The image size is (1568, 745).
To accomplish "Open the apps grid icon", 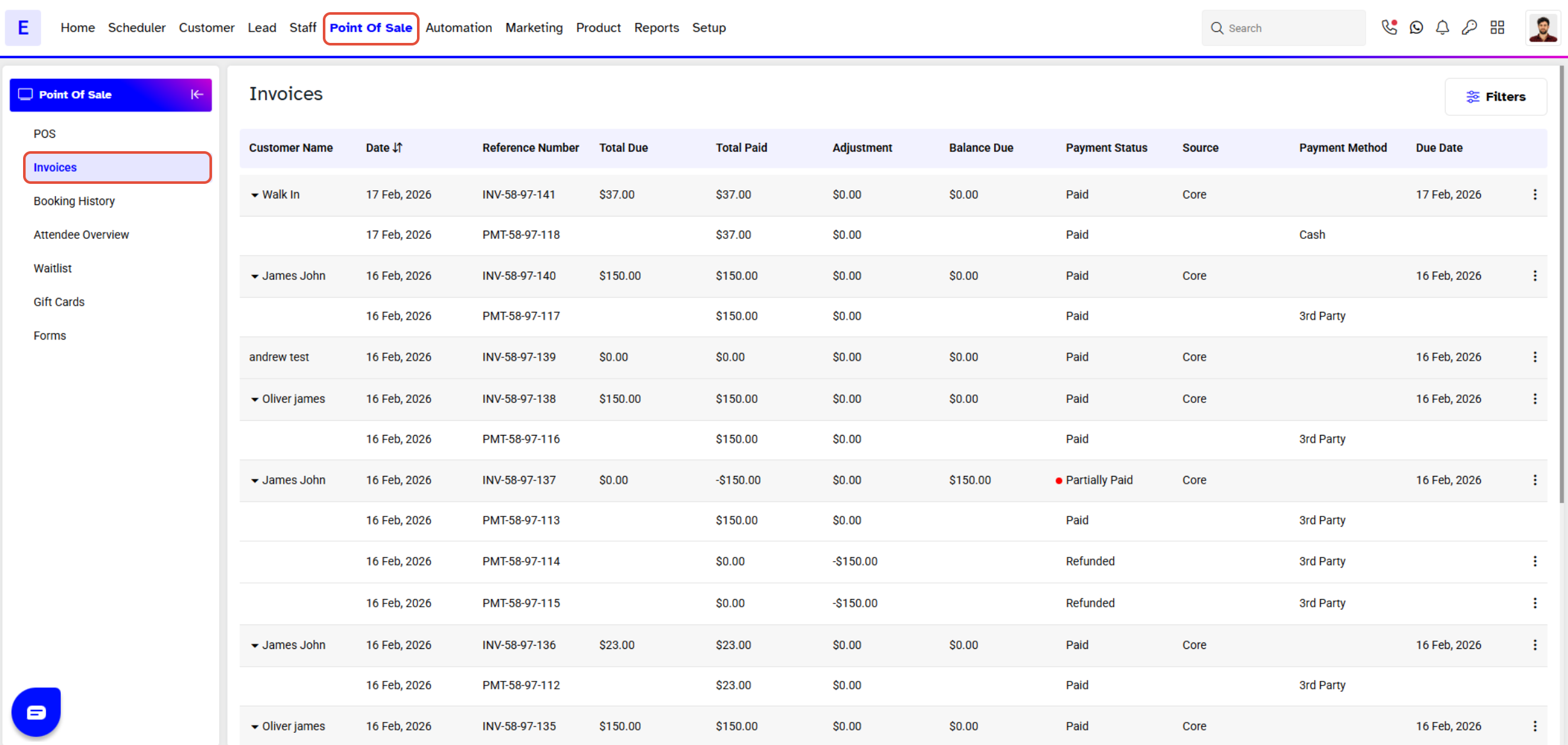I will [1497, 28].
